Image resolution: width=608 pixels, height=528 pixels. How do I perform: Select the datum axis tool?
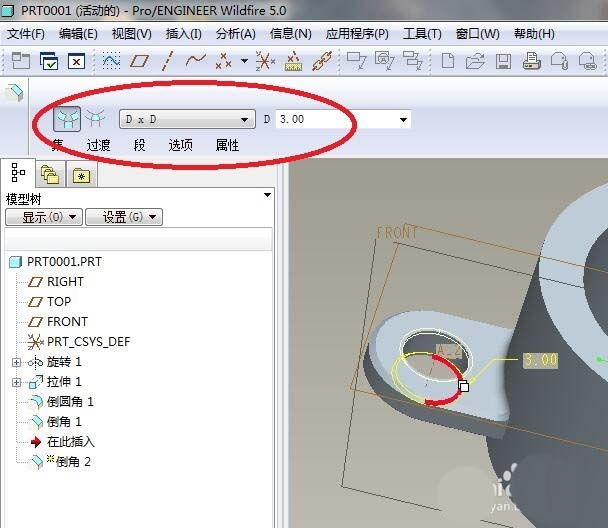pos(167,61)
